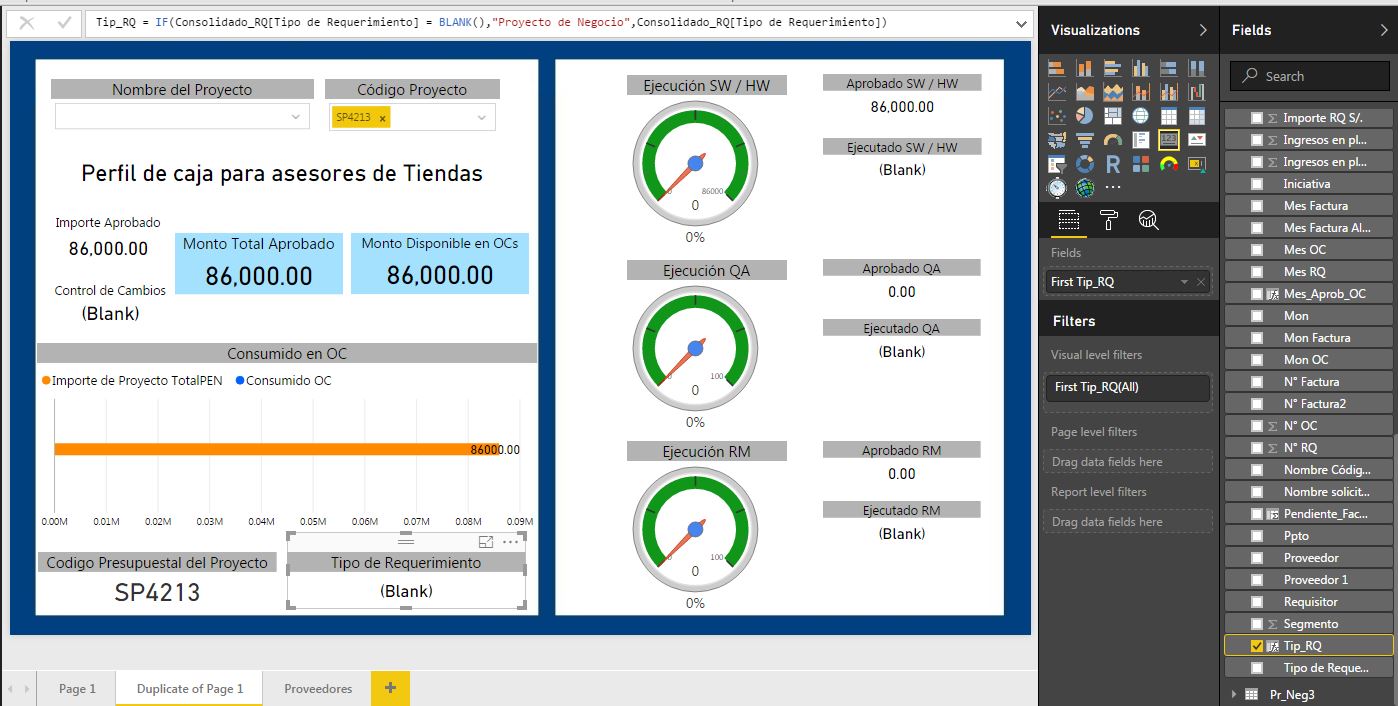Image resolution: width=1398 pixels, height=706 pixels.
Task: Enable the Segmento field checkbox
Action: 1257,624
